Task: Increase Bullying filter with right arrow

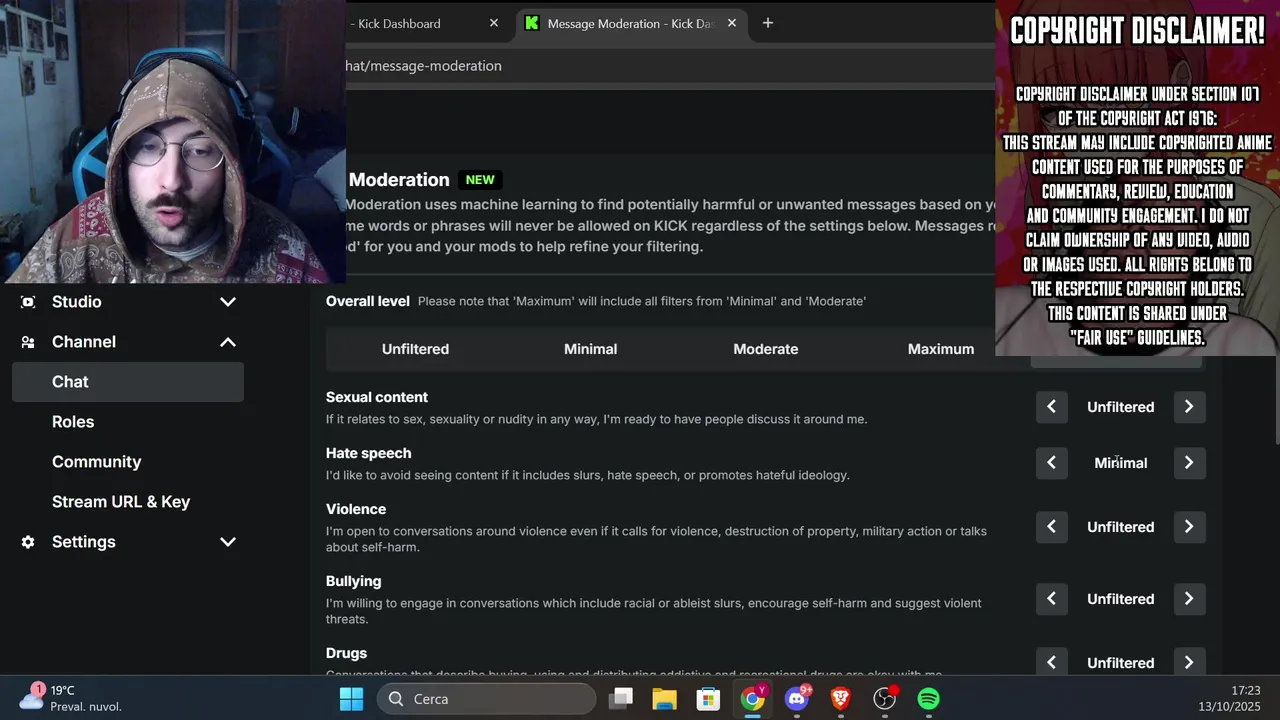Action: coord(1189,599)
